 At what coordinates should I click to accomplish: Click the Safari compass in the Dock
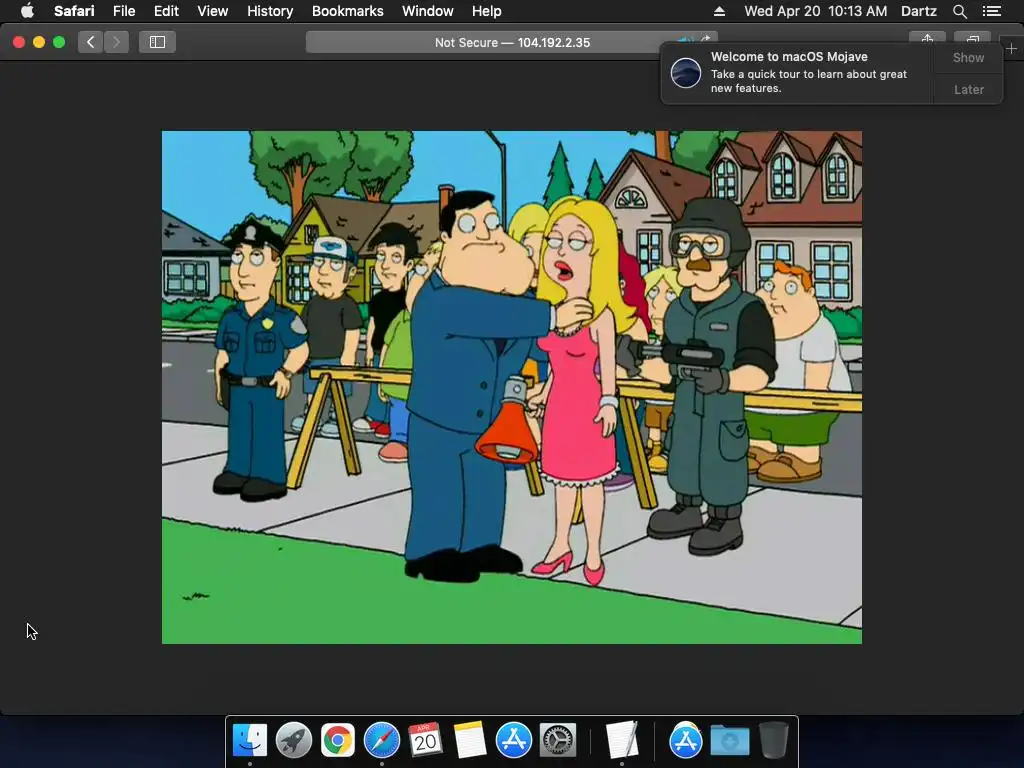[381, 740]
